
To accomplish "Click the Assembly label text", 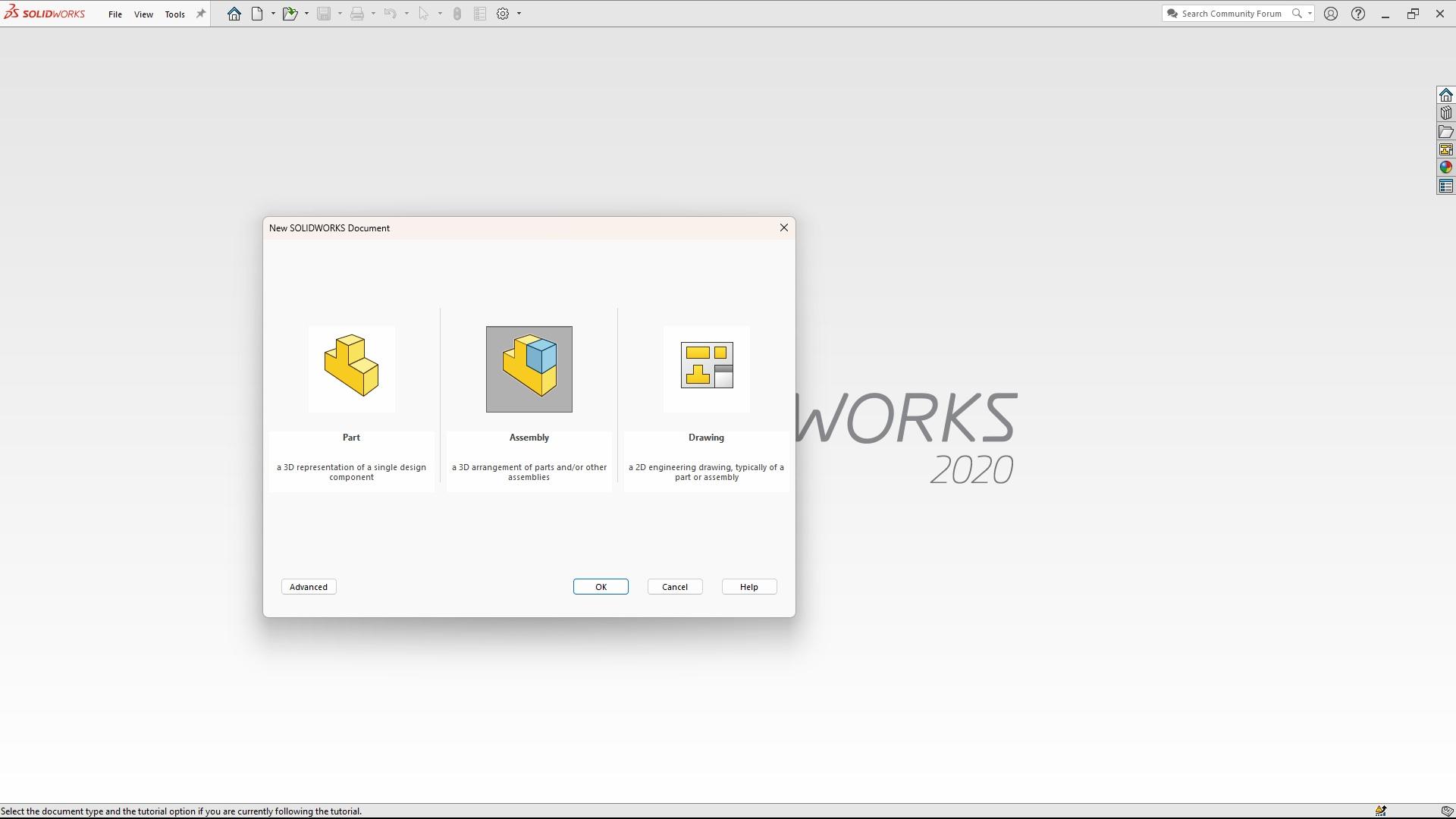I will [x=529, y=438].
